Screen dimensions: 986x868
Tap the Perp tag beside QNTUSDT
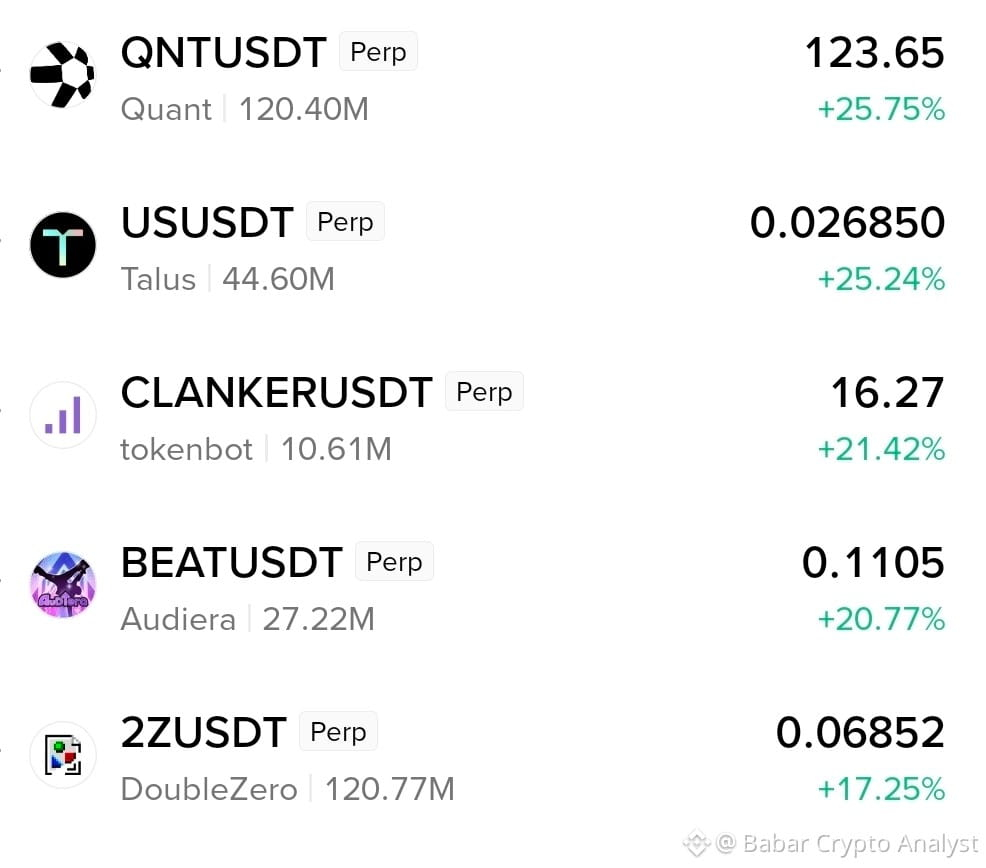[x=379, y=52]
